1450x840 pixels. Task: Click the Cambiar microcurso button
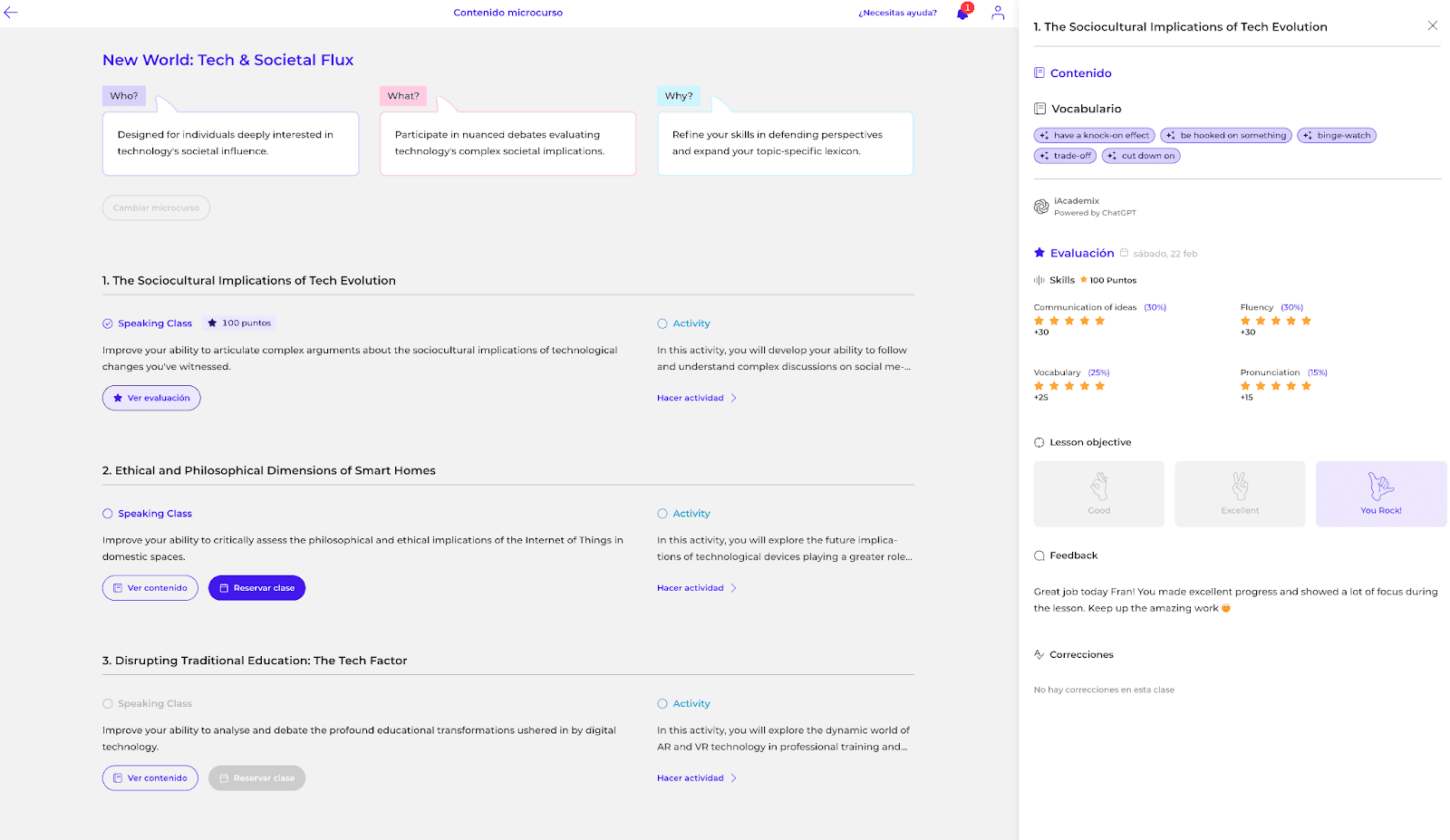(156, 208)
